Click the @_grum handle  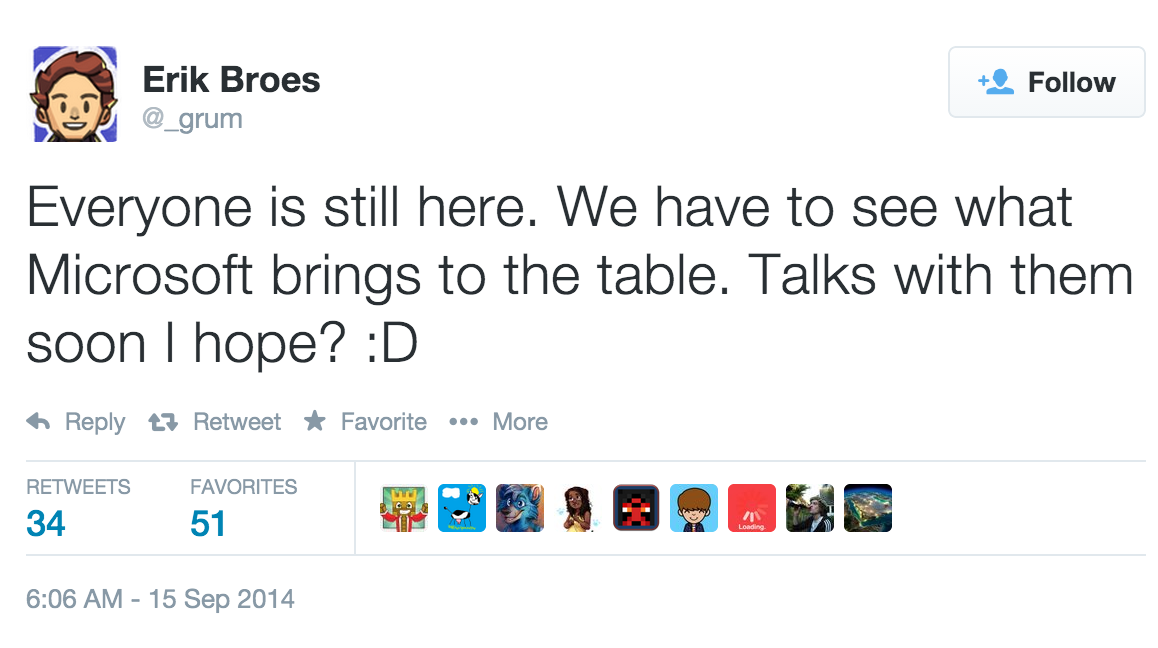pos(192,119)
